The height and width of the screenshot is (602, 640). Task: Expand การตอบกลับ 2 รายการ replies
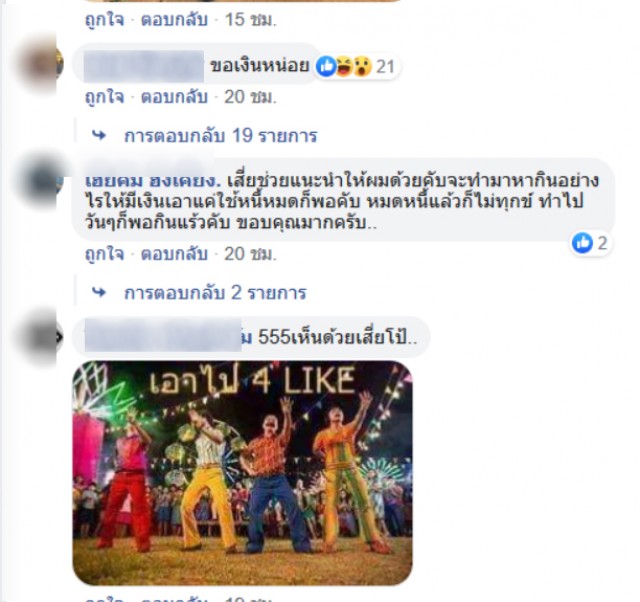tap(215, 293)
